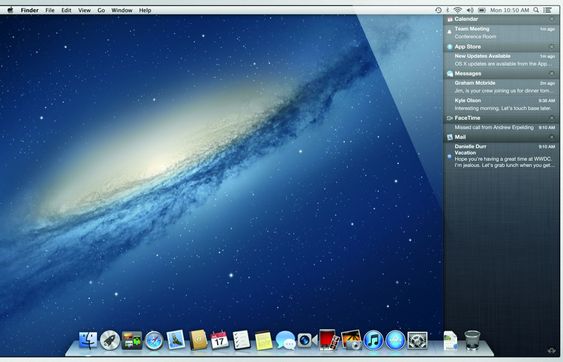Click the battery status icon

pos(482,10)
